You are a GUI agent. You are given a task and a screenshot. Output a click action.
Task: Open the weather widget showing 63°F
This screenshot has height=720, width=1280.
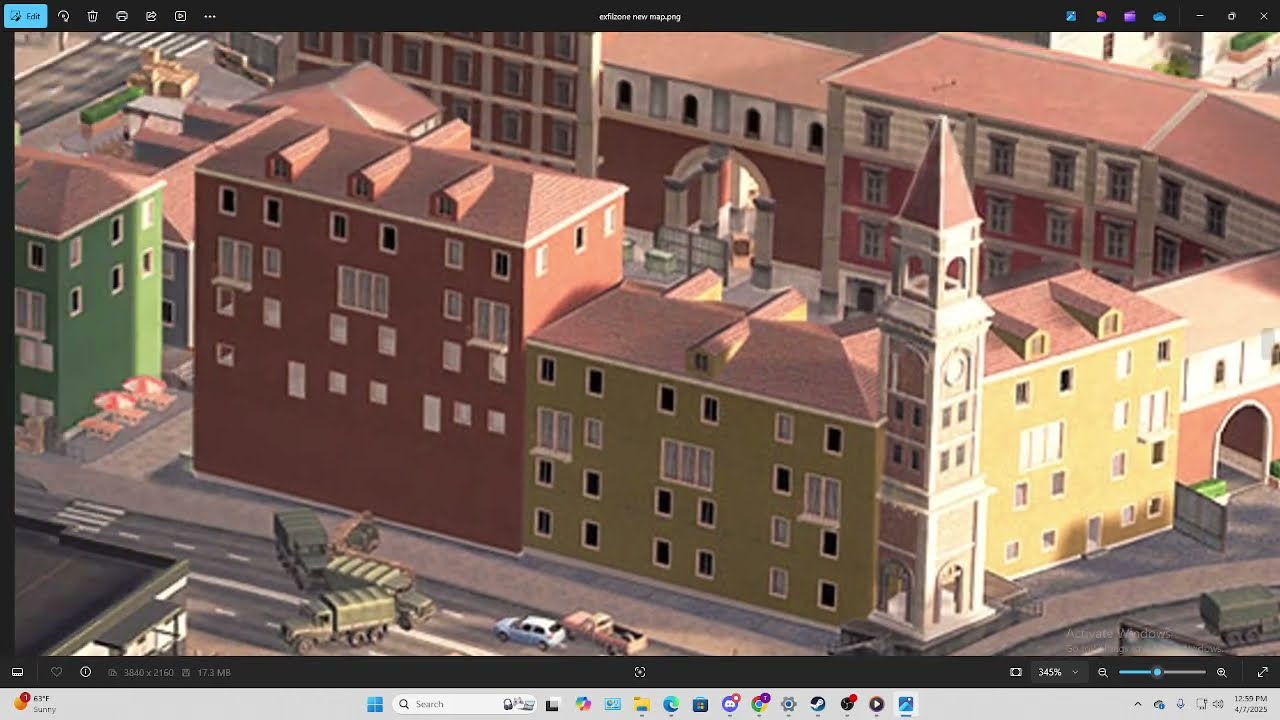coord(36,704)
